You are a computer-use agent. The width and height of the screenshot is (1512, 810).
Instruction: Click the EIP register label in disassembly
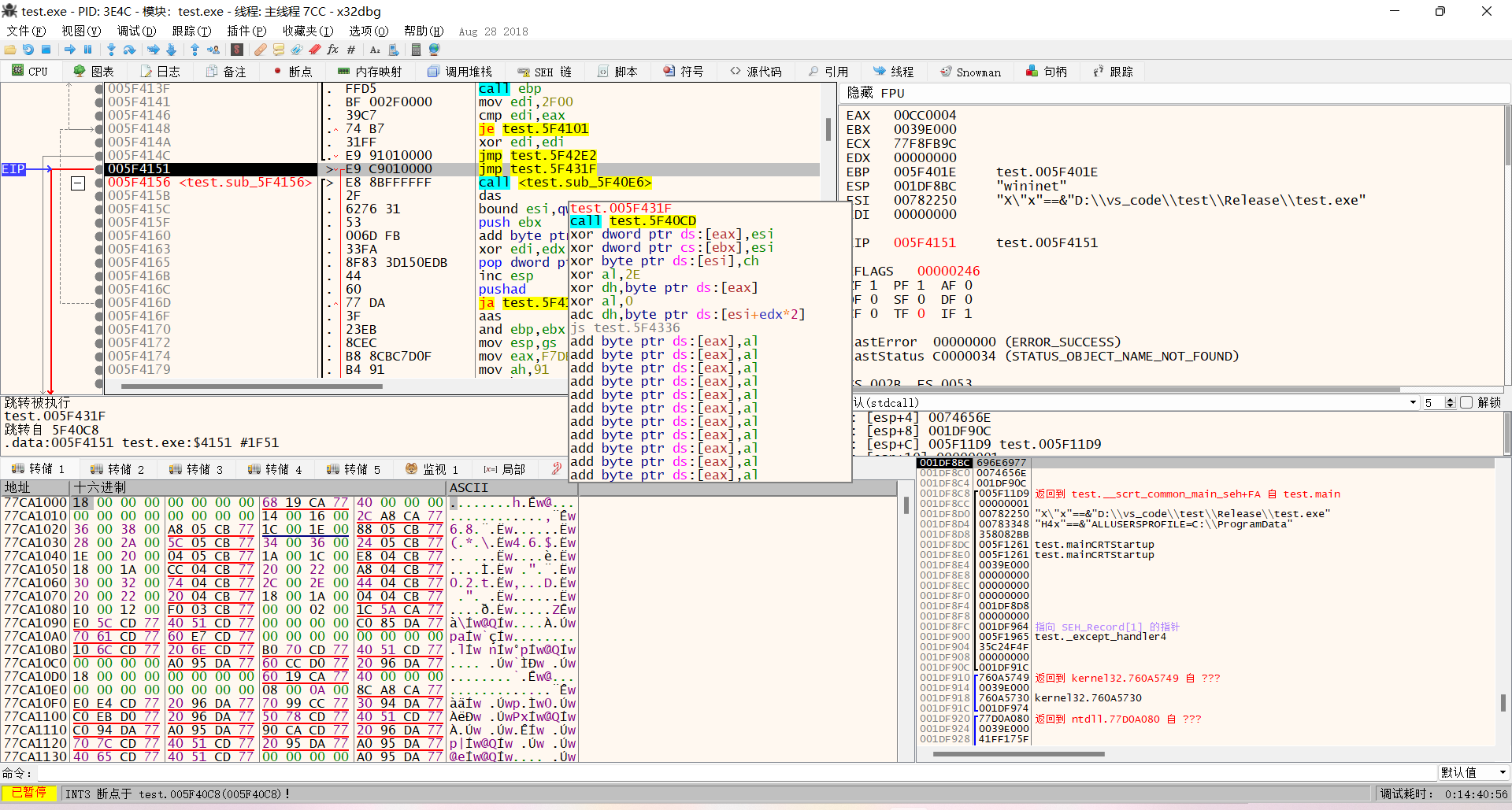click(13, 169)
